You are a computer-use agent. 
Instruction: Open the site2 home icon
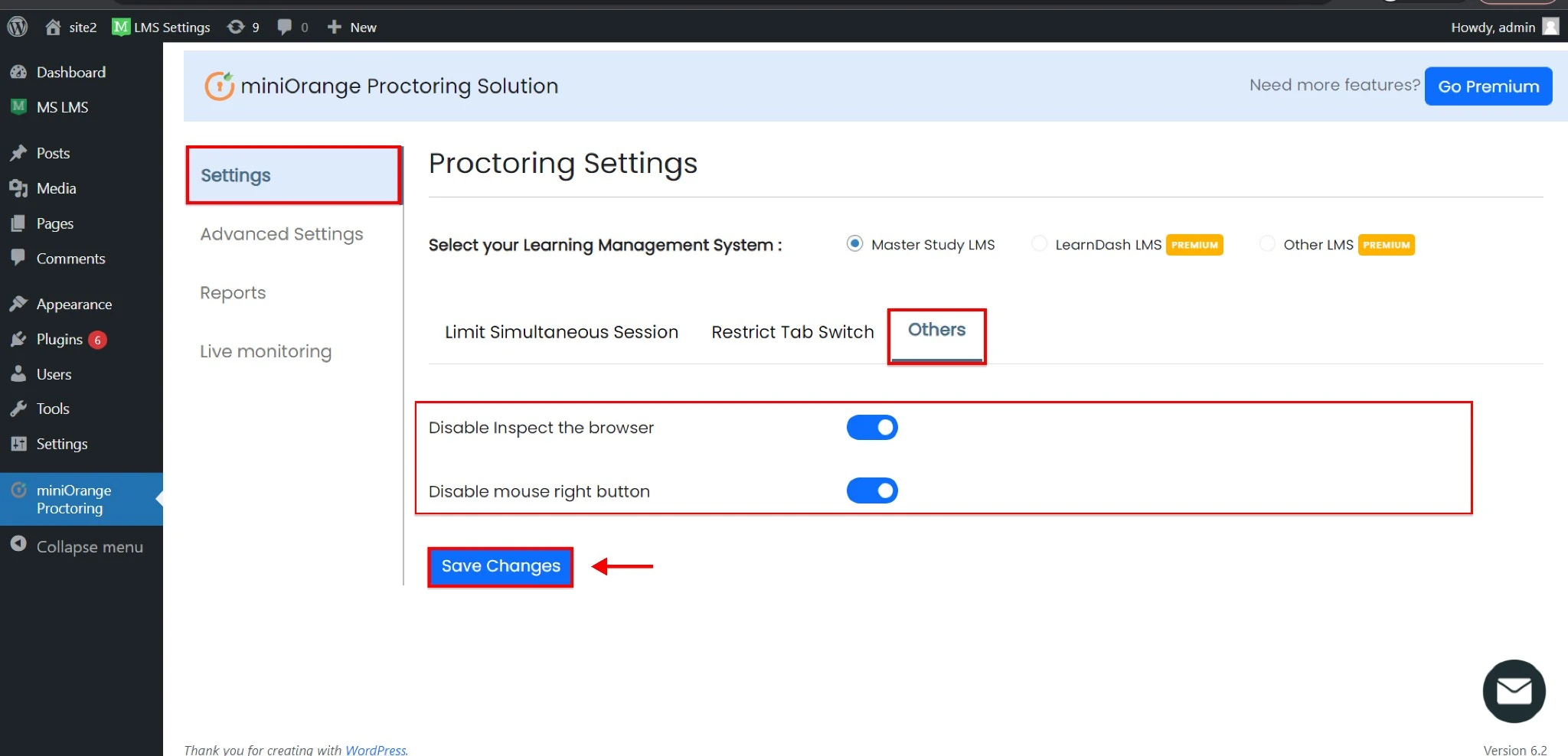[53, 28]
